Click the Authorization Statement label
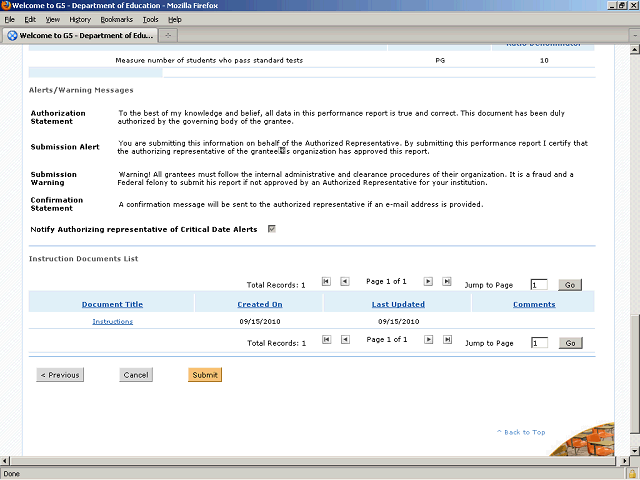Viewport: 640px width, 480px height. (x=58, y=117)
